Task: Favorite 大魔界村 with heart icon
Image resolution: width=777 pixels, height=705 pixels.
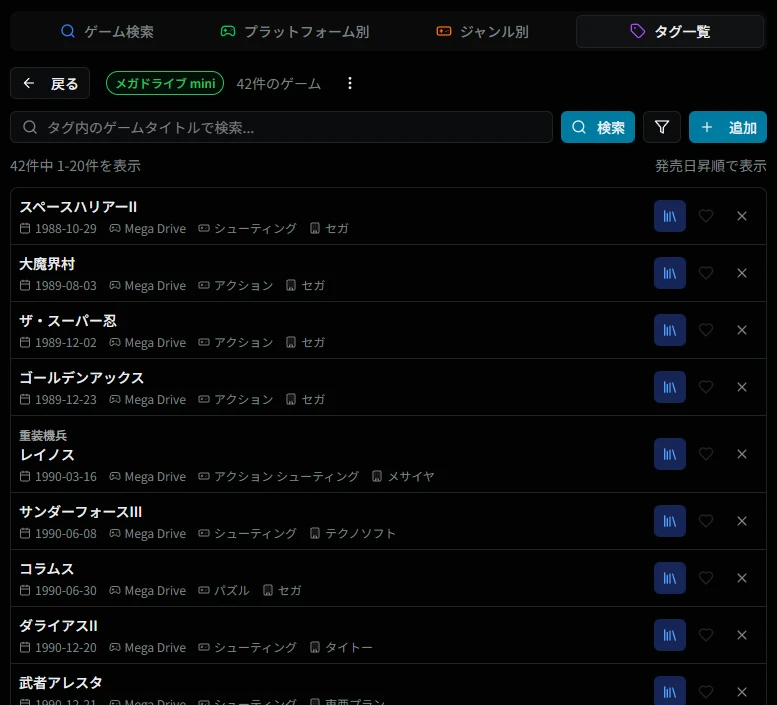Action: (706, 273)
